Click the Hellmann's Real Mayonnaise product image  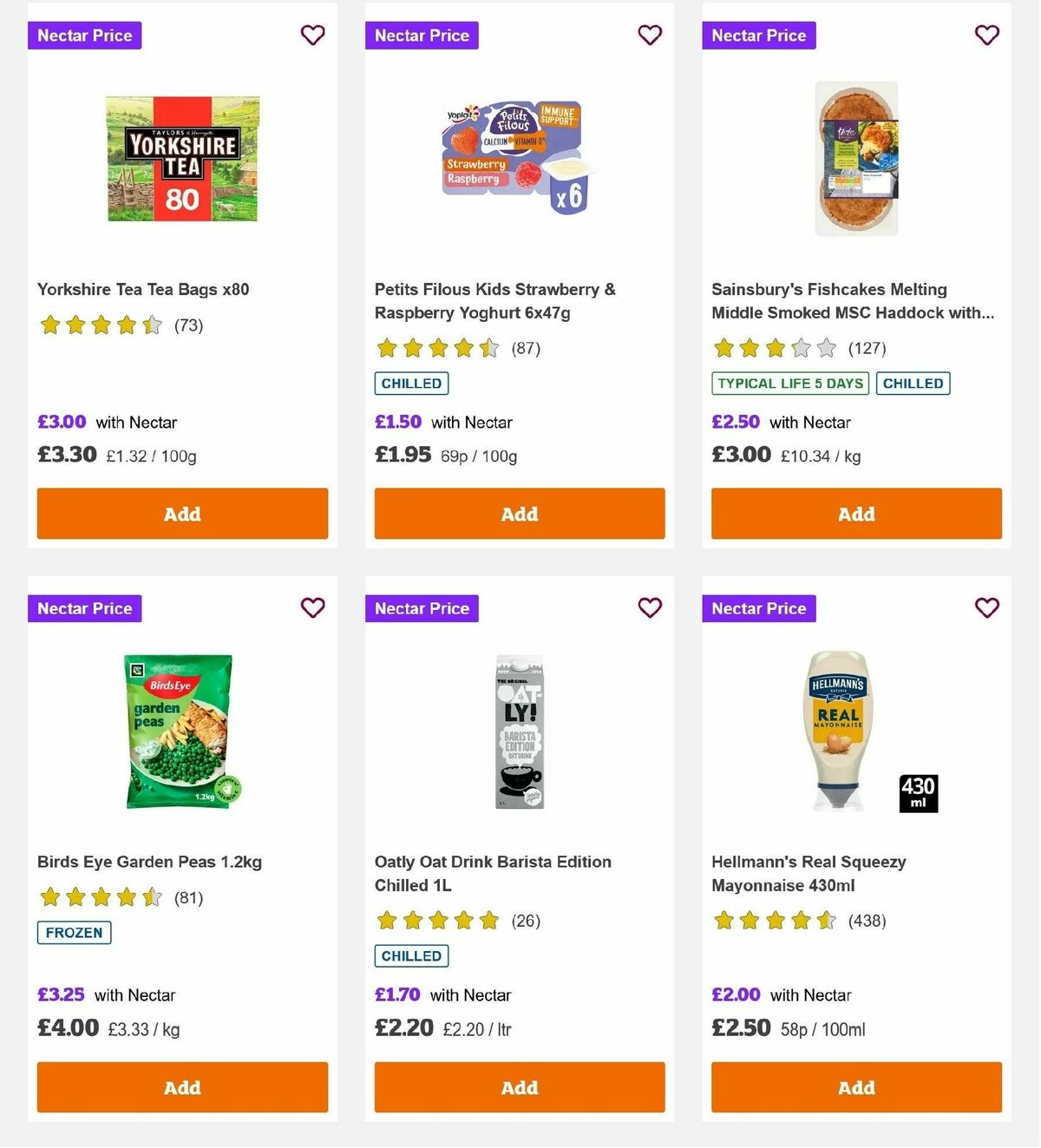(838, 733)
